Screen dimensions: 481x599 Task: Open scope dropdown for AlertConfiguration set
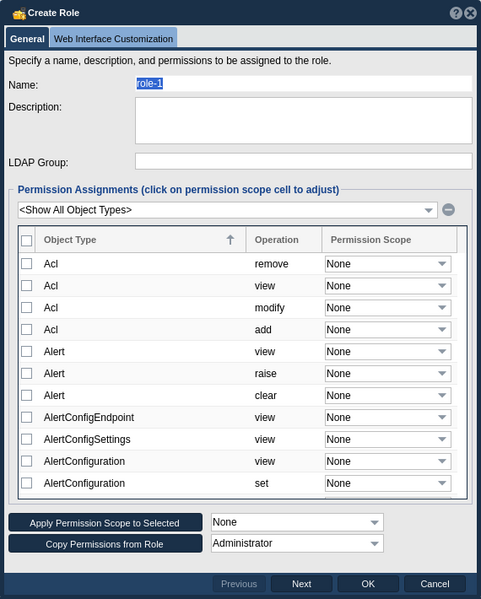click(388, 484)
